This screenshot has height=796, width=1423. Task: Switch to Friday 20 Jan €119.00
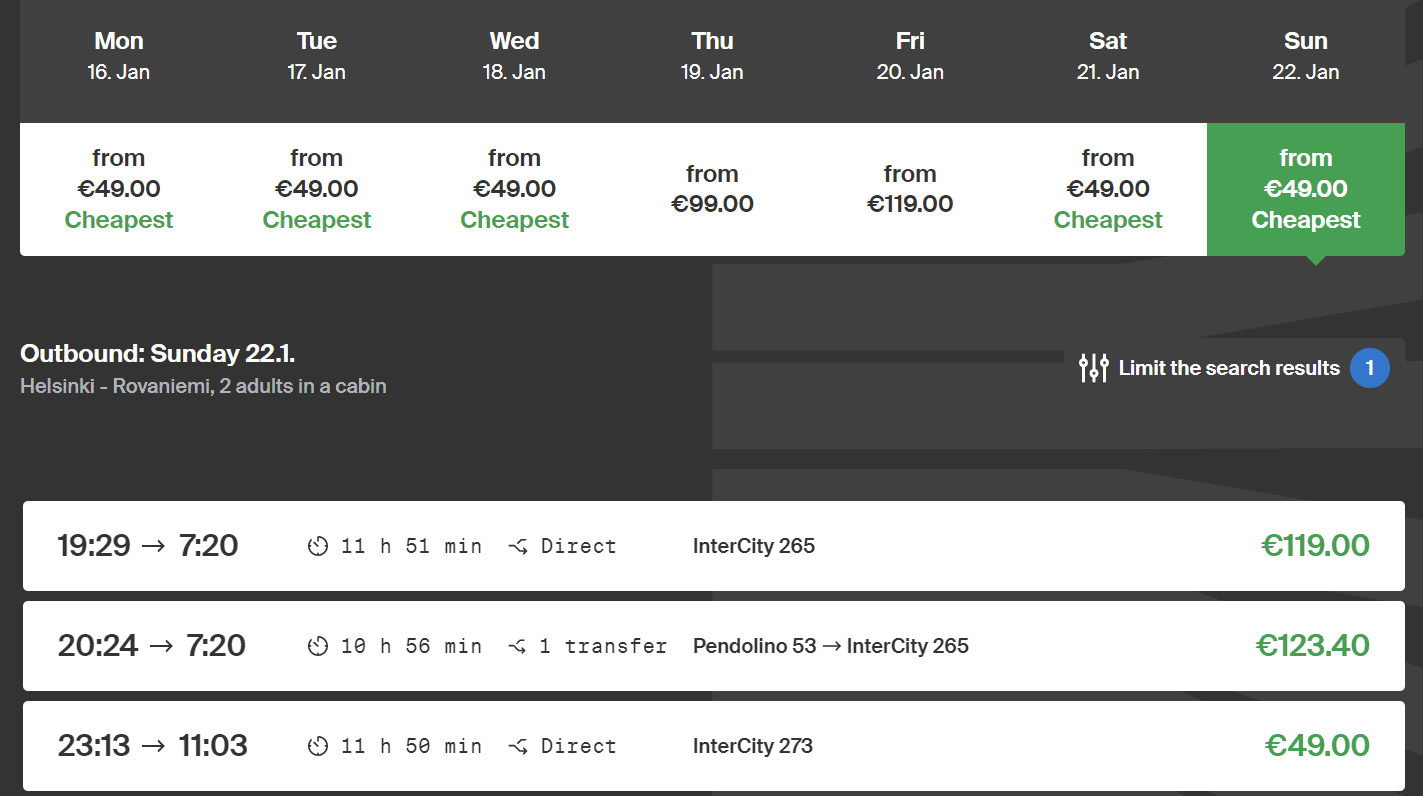click(x=910, y=189)
